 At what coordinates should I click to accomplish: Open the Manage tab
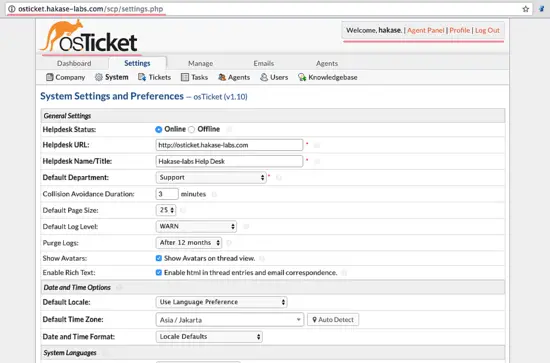(200, 63)
